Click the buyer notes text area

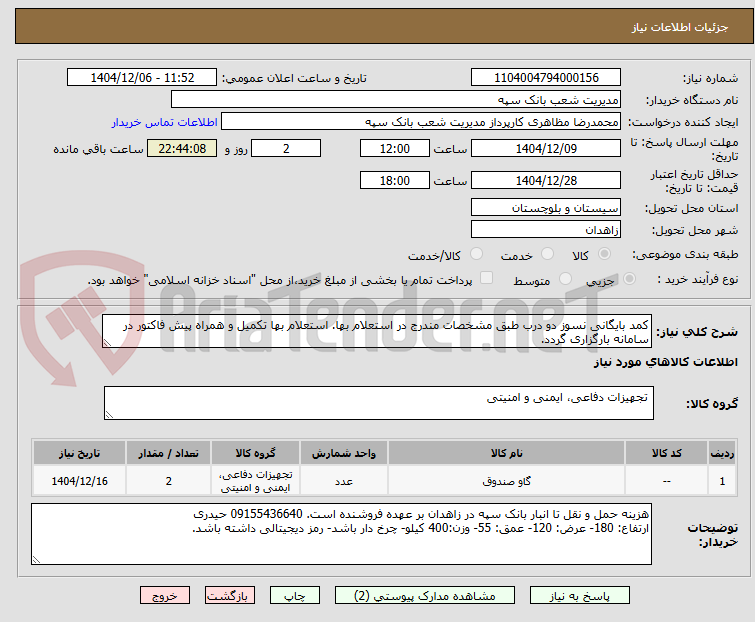(x=341, y=534)
